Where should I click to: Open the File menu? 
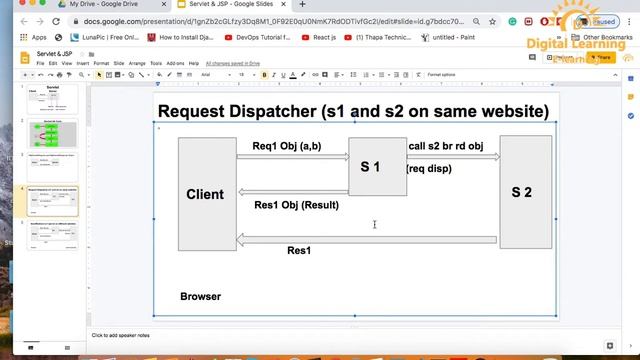(40, 64)
